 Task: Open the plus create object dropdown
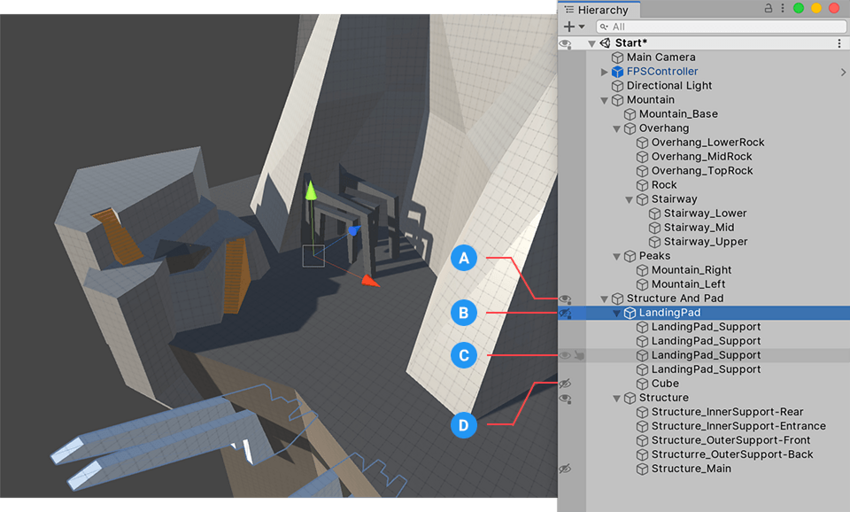(x=574, y=27)
